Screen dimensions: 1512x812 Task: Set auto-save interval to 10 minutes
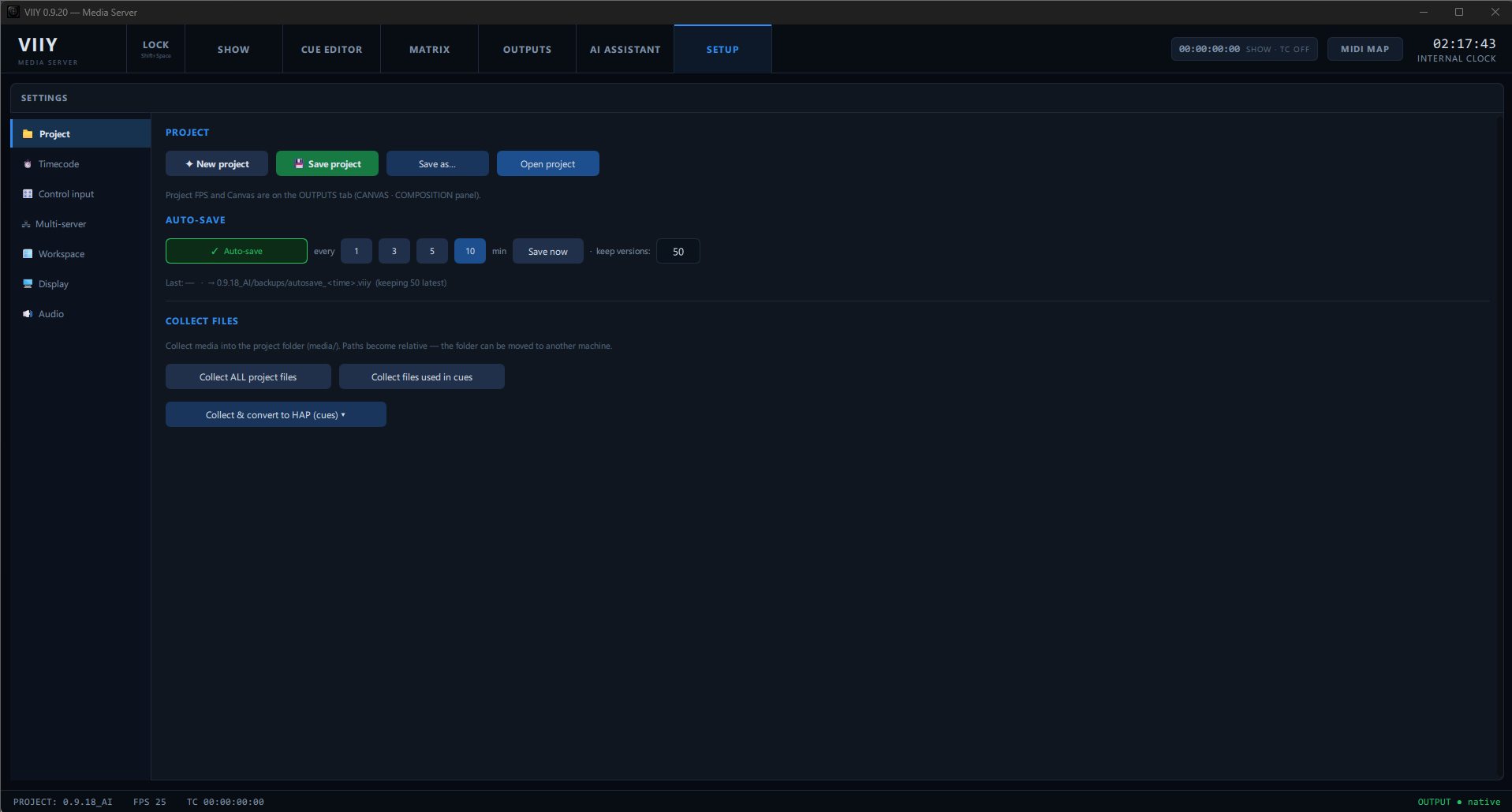470,251
